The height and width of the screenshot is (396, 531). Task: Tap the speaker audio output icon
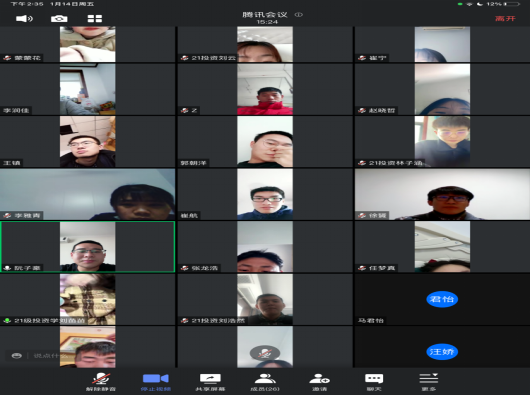tap(24, 18)
